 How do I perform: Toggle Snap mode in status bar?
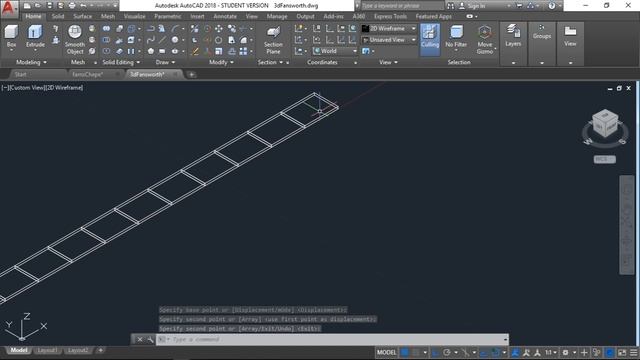tap(416, 352)
